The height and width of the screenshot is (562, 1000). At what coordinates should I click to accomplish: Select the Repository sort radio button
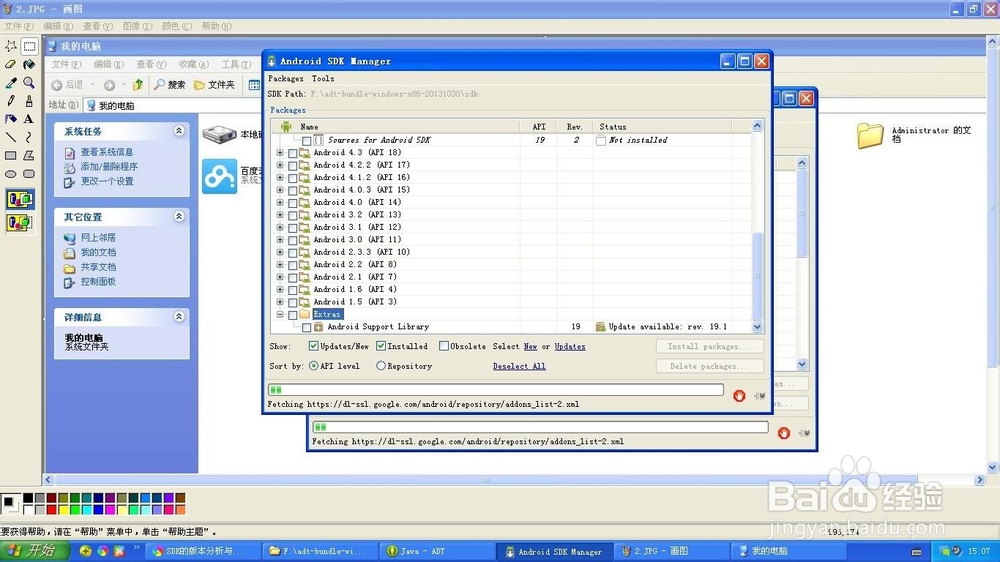coord(381,366)
